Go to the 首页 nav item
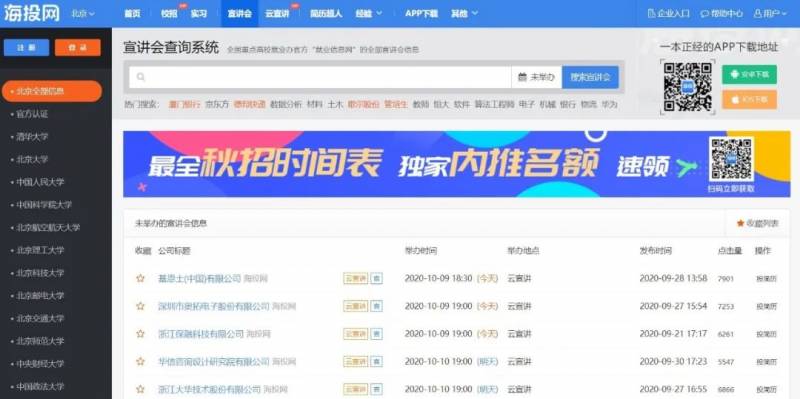This screenshot has height=399, width=800. pyautogui.click(x=132, y=14)
